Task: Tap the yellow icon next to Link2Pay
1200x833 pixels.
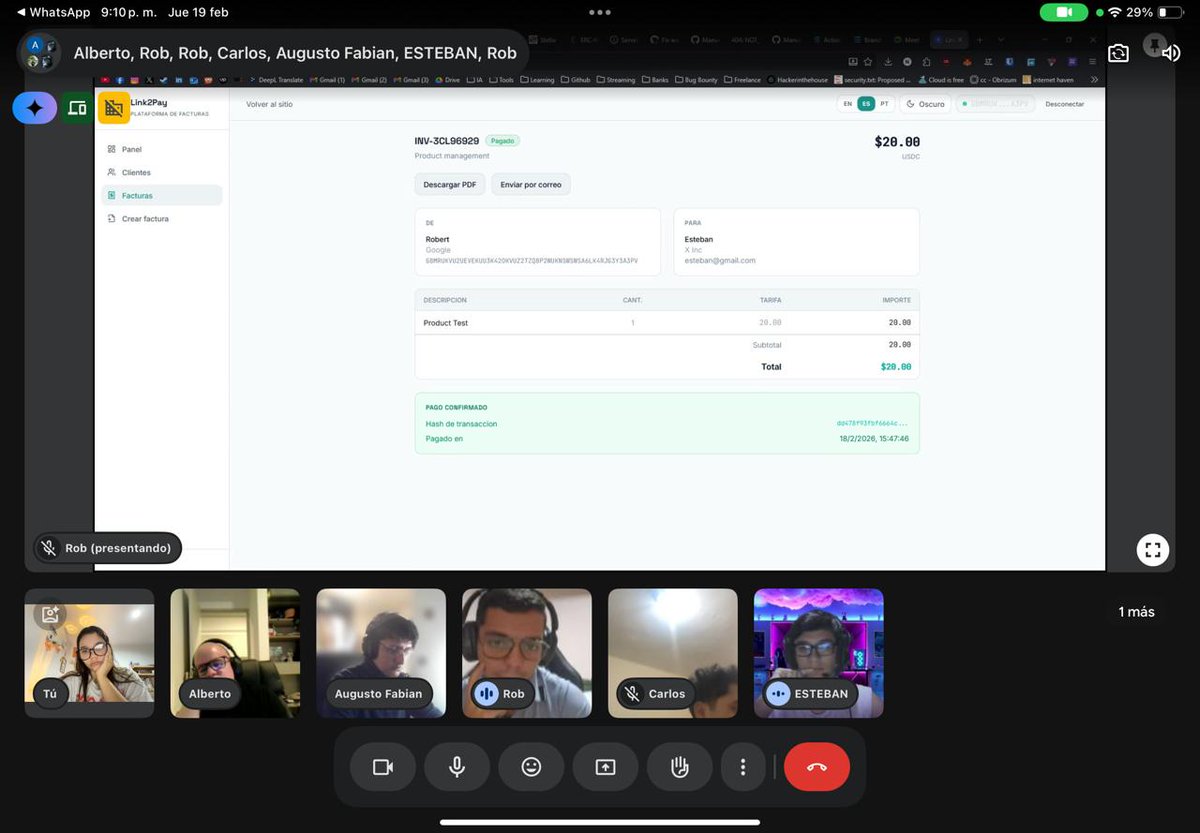Action: click(113, 108)
